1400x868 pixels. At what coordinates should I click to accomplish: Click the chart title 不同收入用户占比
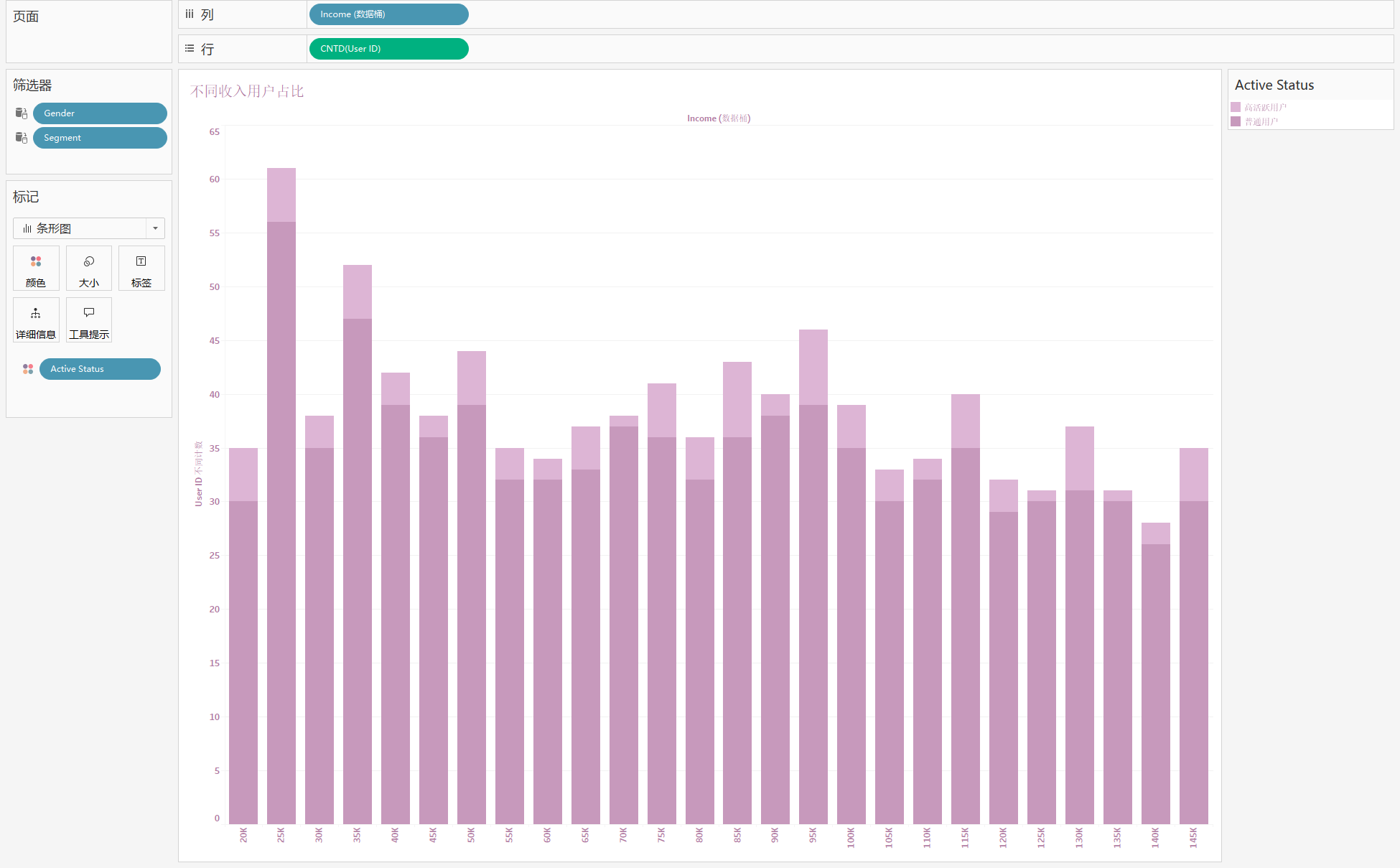(247, 91)
